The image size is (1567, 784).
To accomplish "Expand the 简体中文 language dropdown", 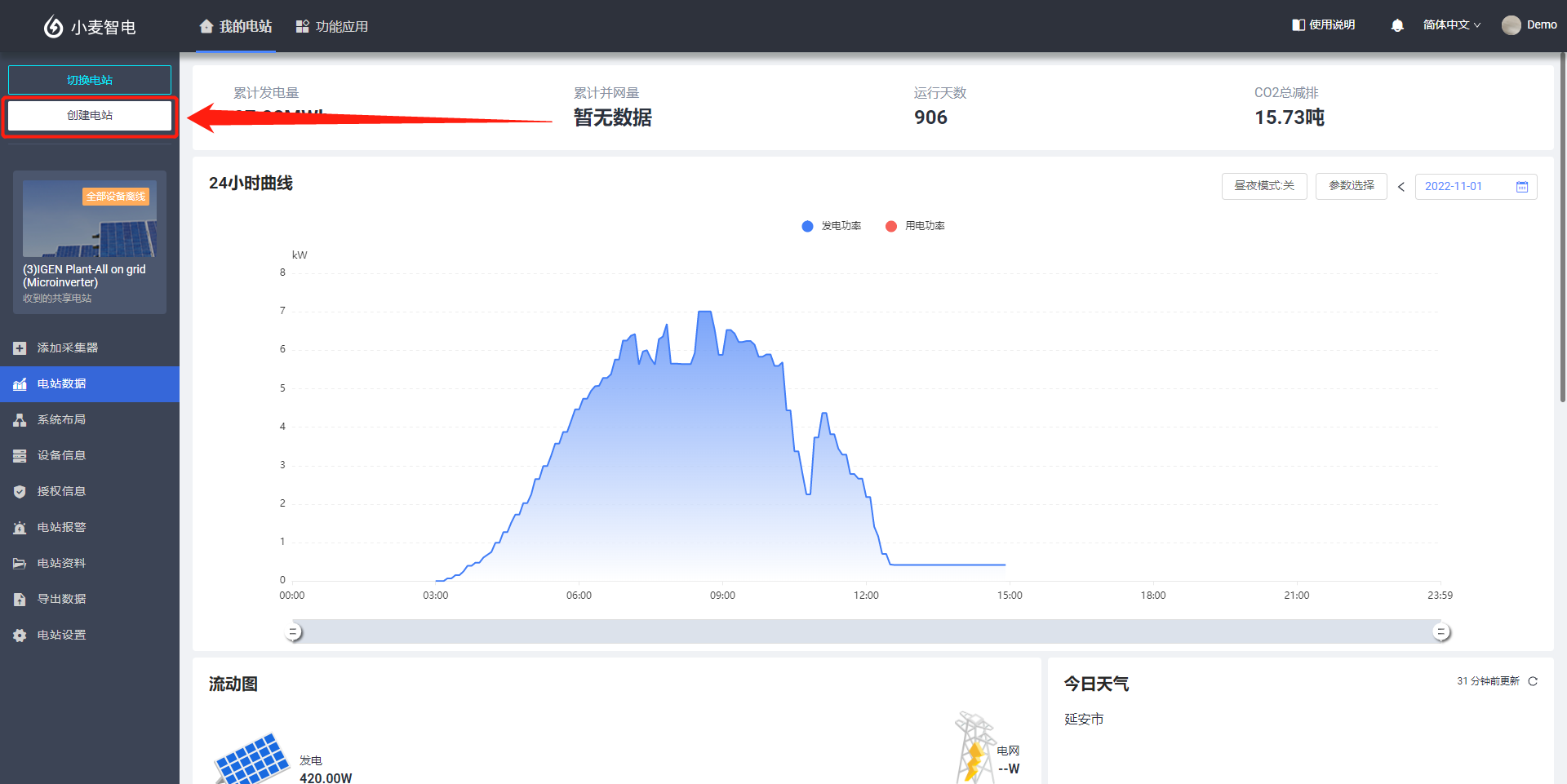I will (1451, 25).
